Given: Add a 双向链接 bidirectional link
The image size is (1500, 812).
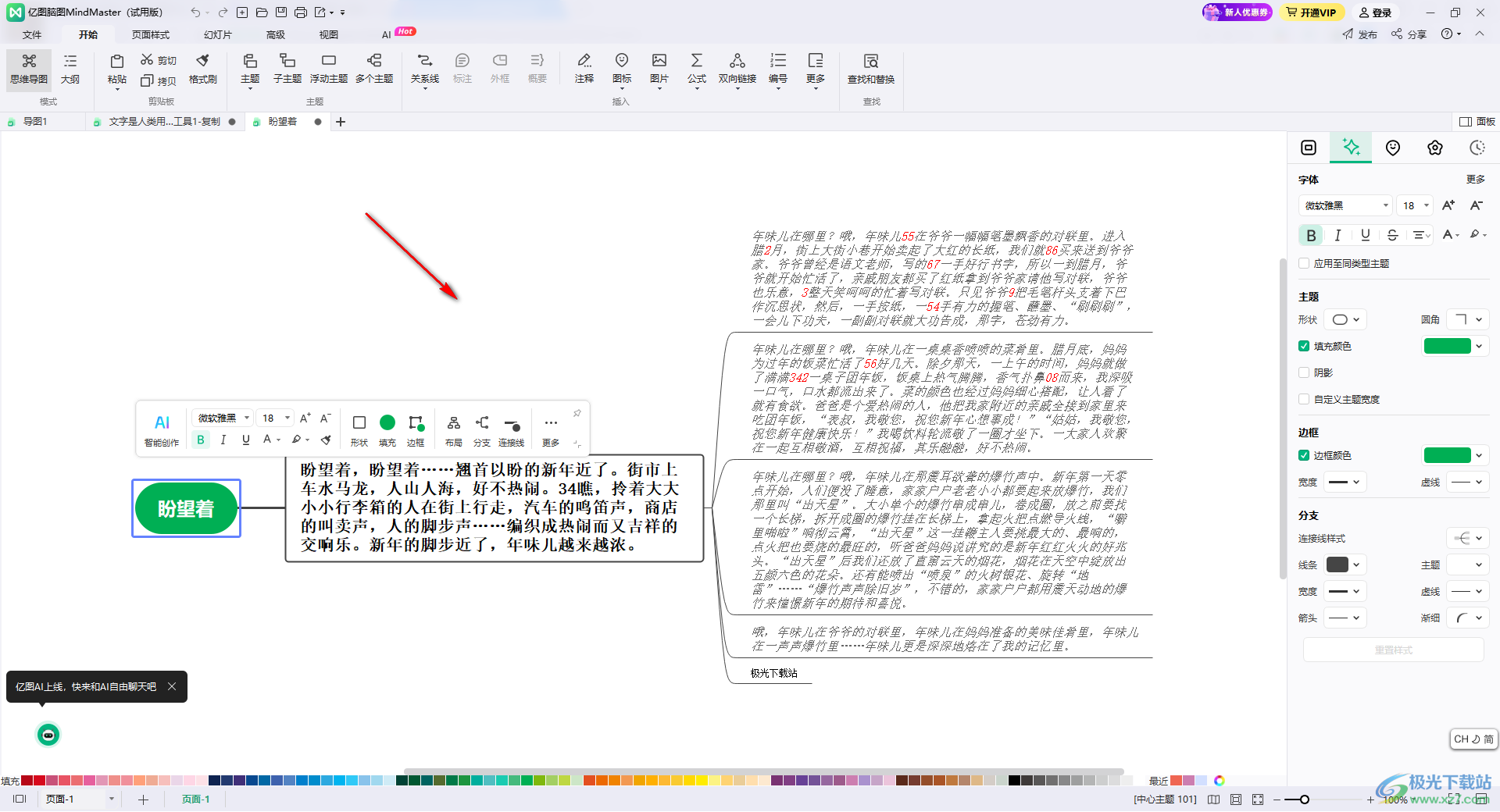Looking at the screenshot, I should [x=737, y=69].
